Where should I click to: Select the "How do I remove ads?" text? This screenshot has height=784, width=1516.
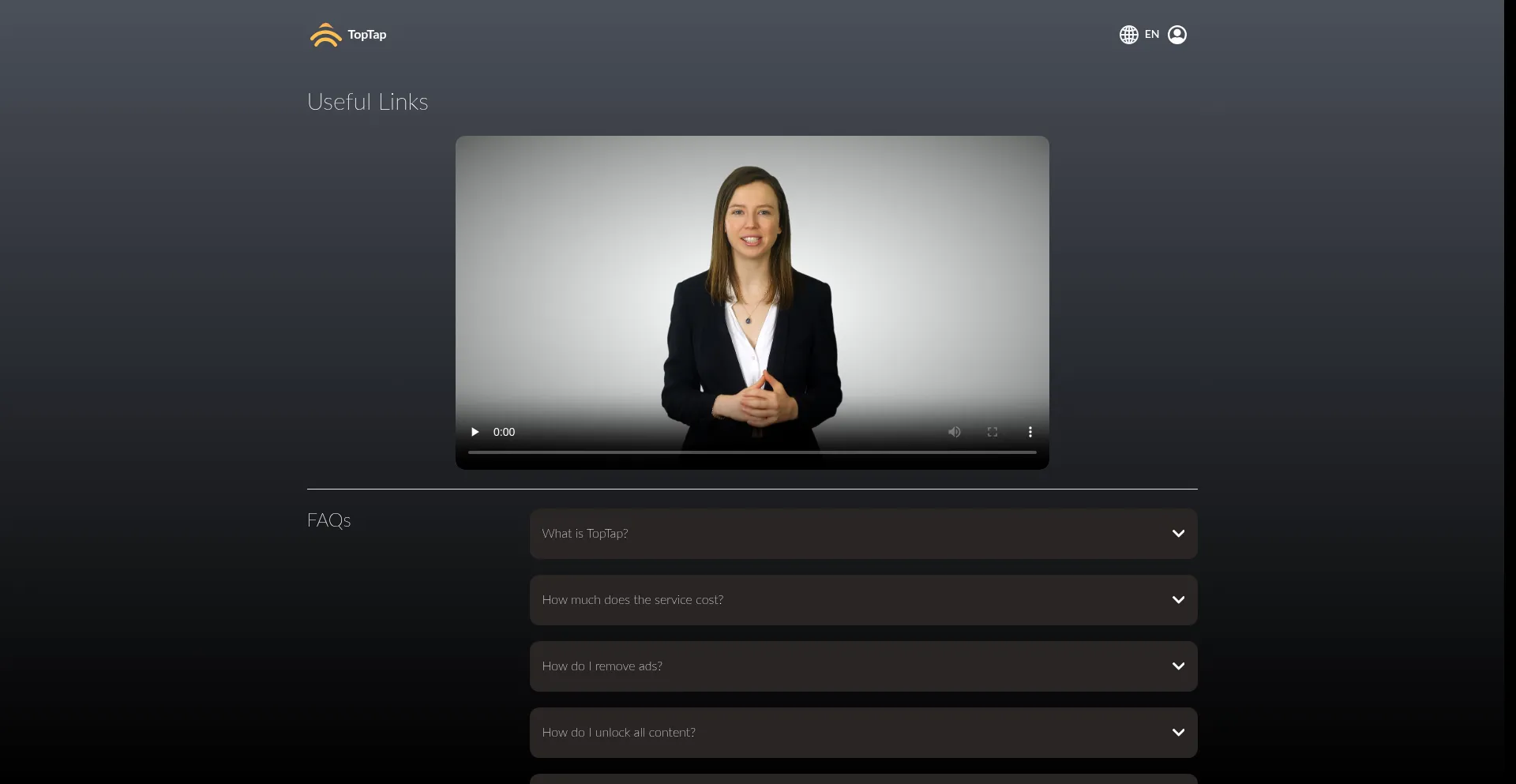click(602, 666)
